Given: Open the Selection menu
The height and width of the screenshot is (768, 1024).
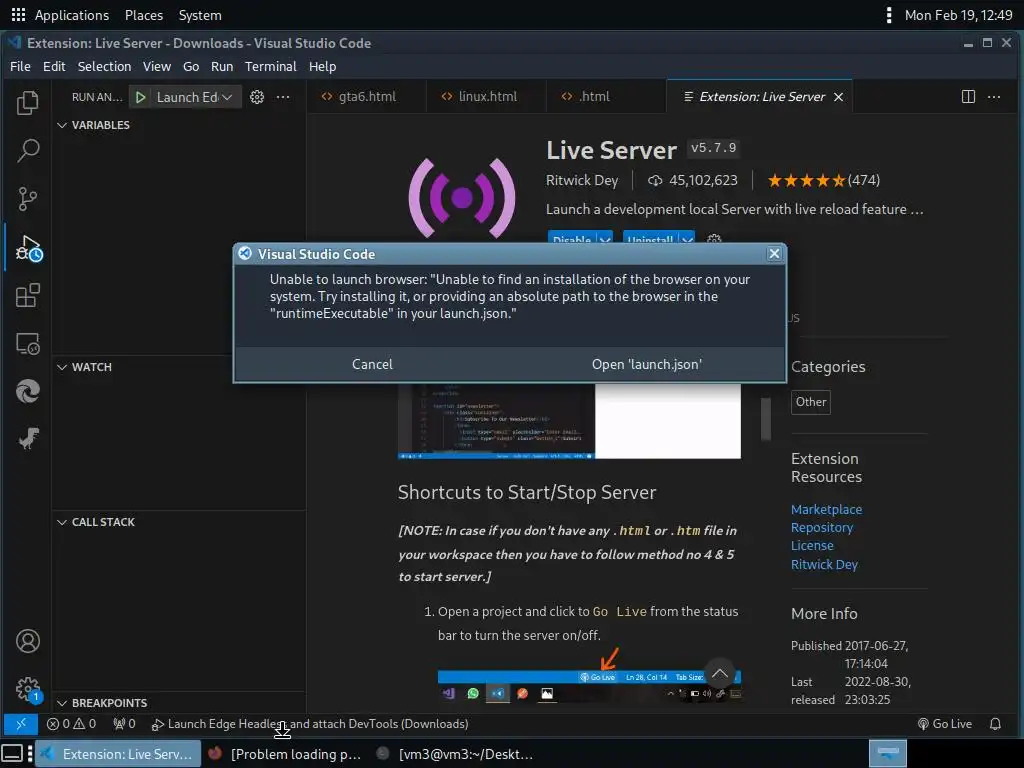Looking at the screenshot, I should (104, 66).
